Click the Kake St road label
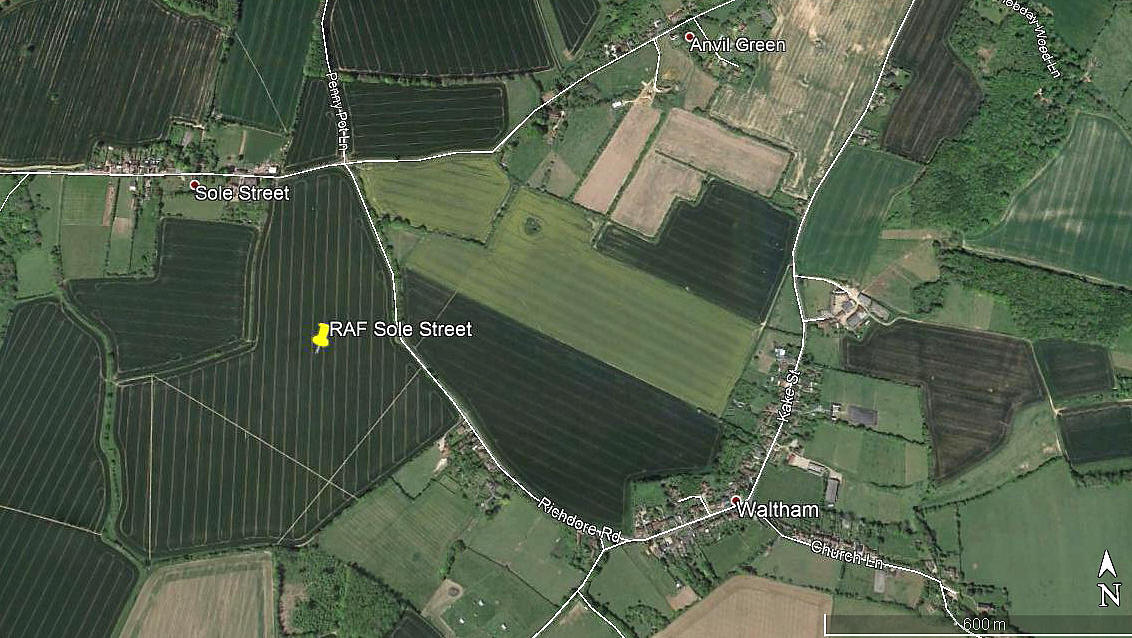The height and width of the screenshot is (638, 1132). 788,398
